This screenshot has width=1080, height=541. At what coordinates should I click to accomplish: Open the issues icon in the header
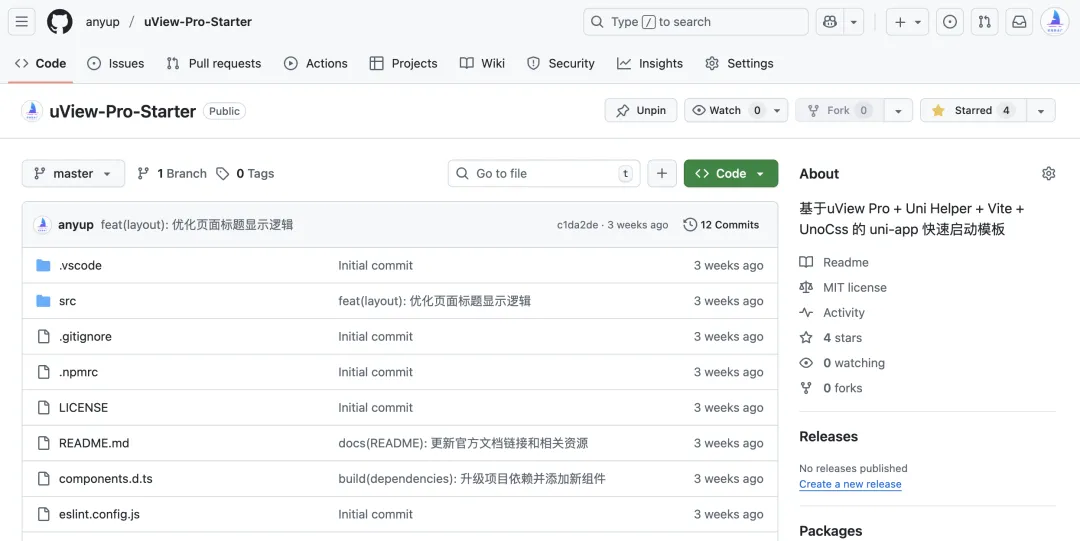tap(950, 22)
